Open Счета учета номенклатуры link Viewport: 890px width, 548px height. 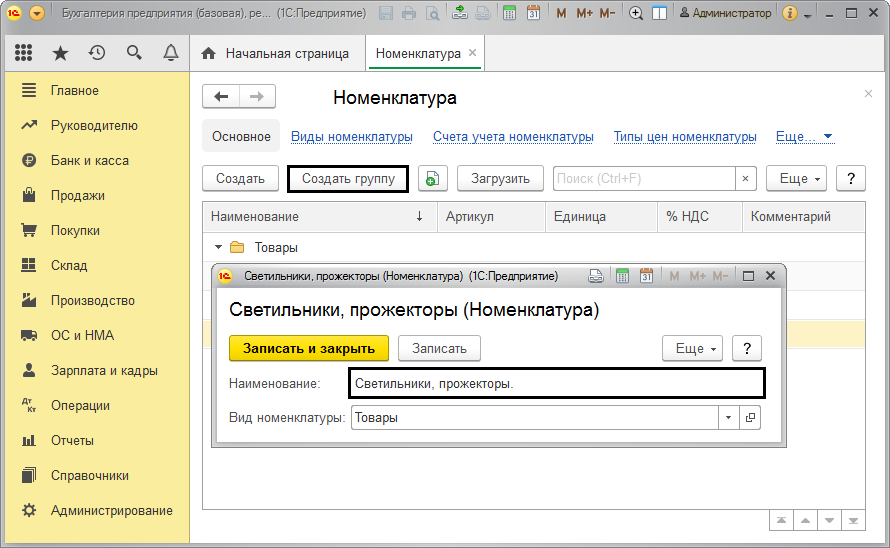coord(513,137)
